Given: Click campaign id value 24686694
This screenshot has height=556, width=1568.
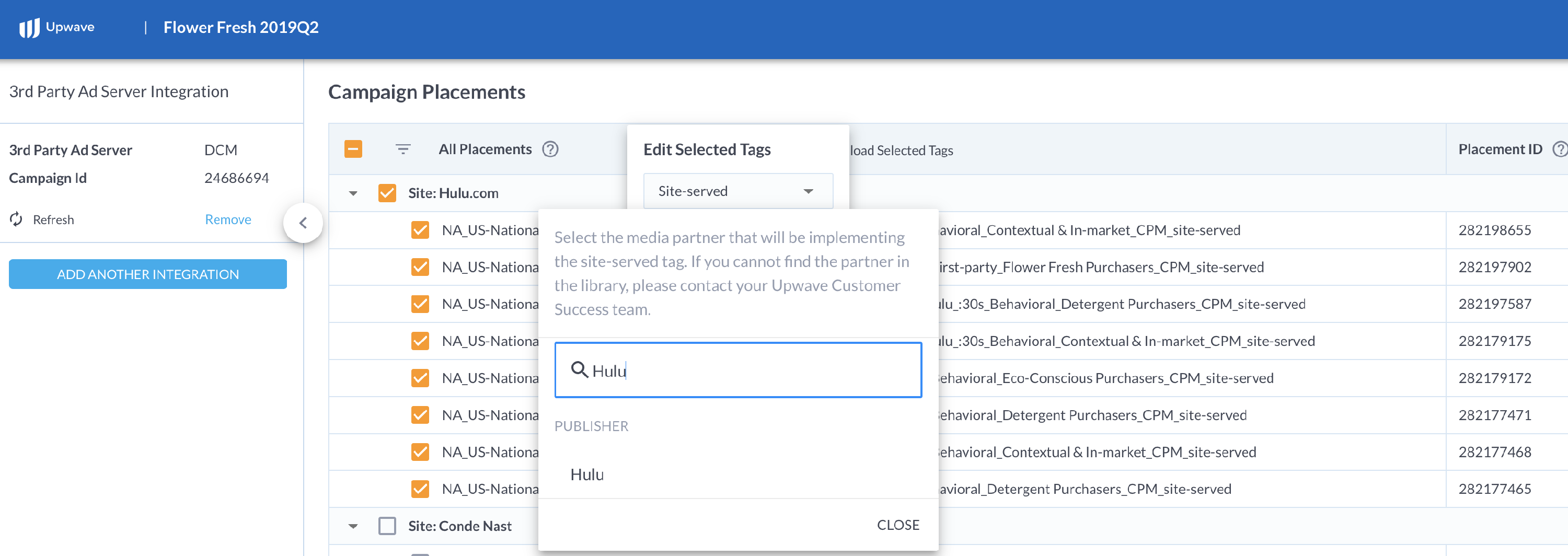Looking at the screenshot, I should pos(236,178).
